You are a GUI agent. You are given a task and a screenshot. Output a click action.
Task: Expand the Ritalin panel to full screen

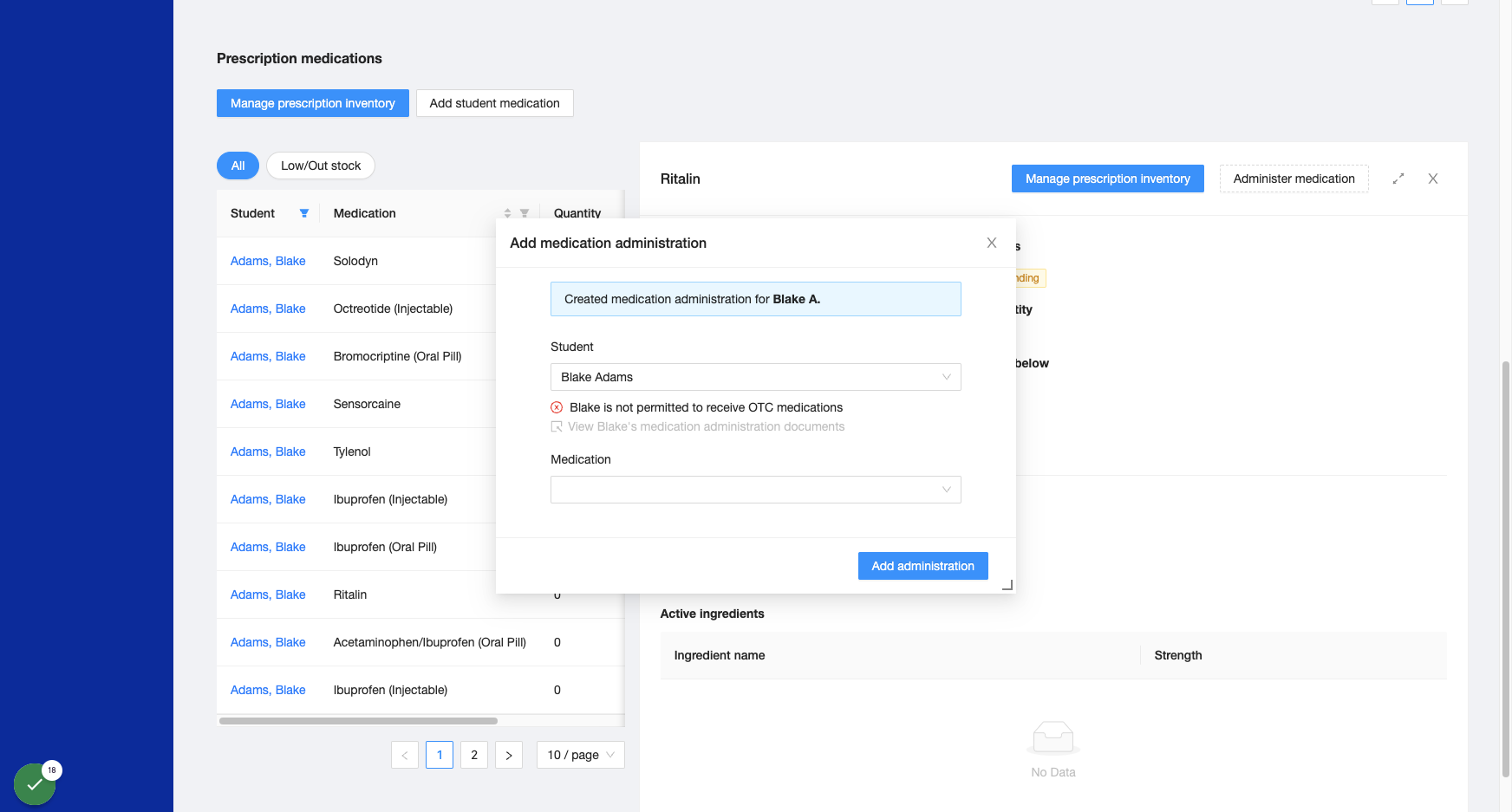pyautogui.click(x=1398, y=179)
